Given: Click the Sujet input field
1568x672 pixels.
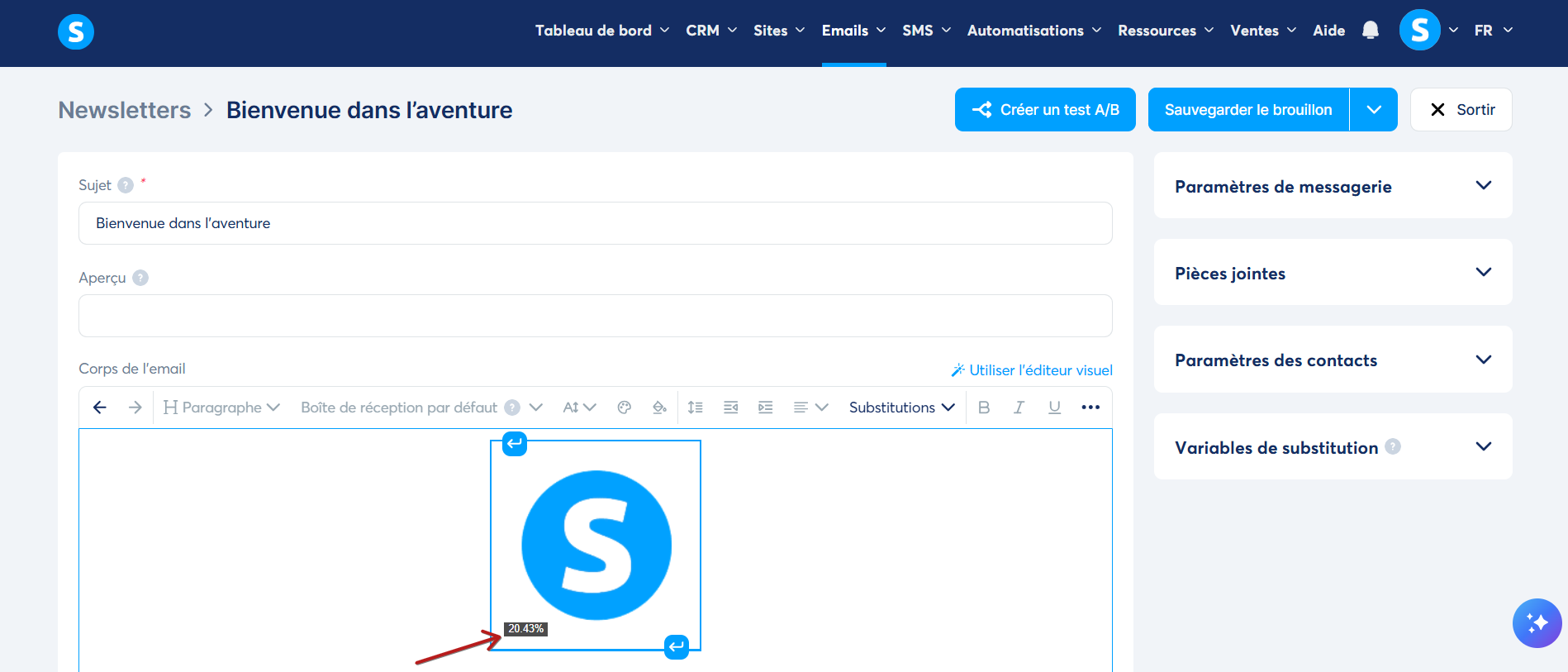Looking at the screenshot, I should point(596,223).
